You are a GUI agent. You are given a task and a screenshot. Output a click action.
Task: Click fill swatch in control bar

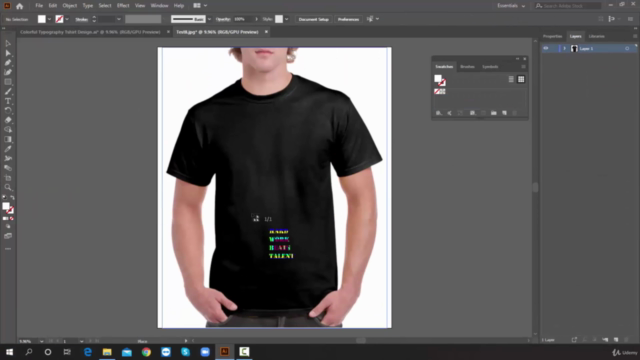pos(42,19)
